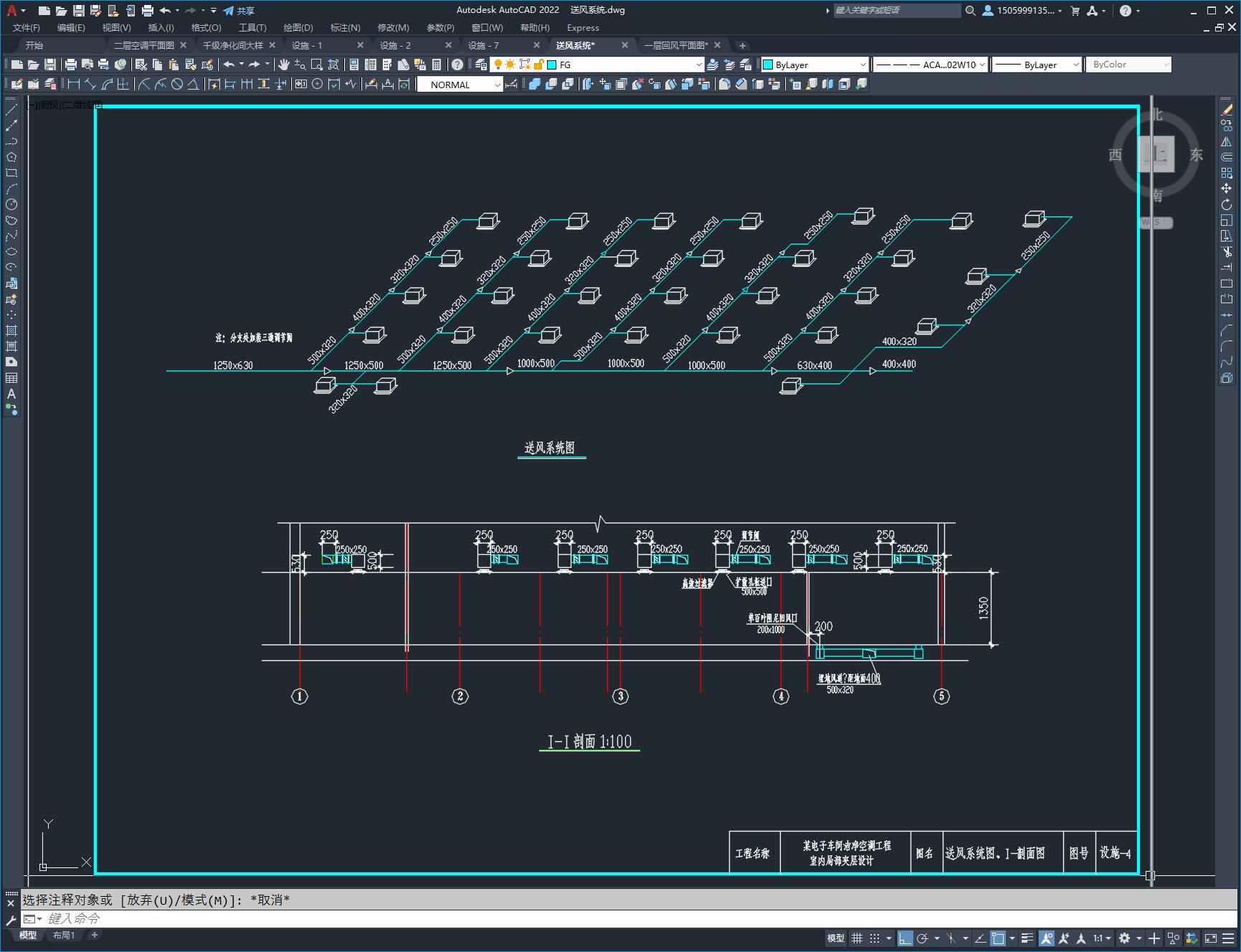1241x952 pixels.
Task: Activate the Multiline Text tool (A)
Action: click(11, 394)
